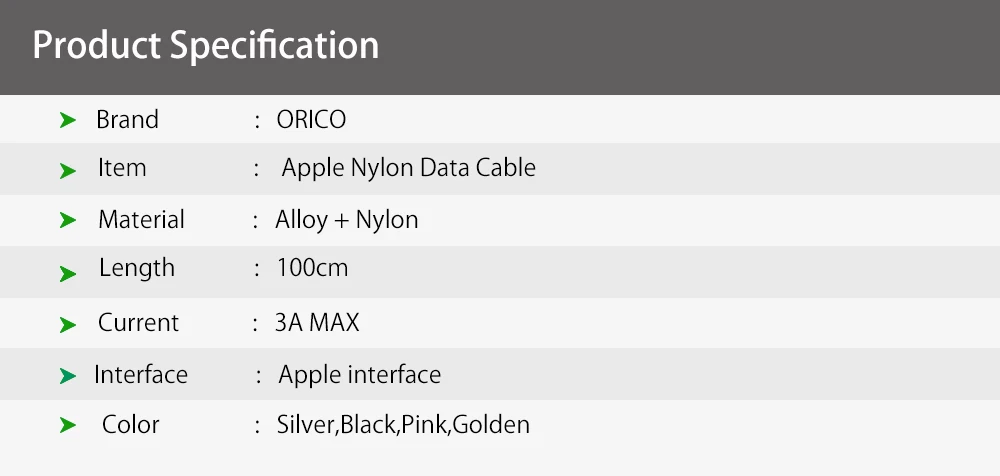1000x476 pixels.
Task: Click the green arrow beside Material
Action: click(68, 220)
